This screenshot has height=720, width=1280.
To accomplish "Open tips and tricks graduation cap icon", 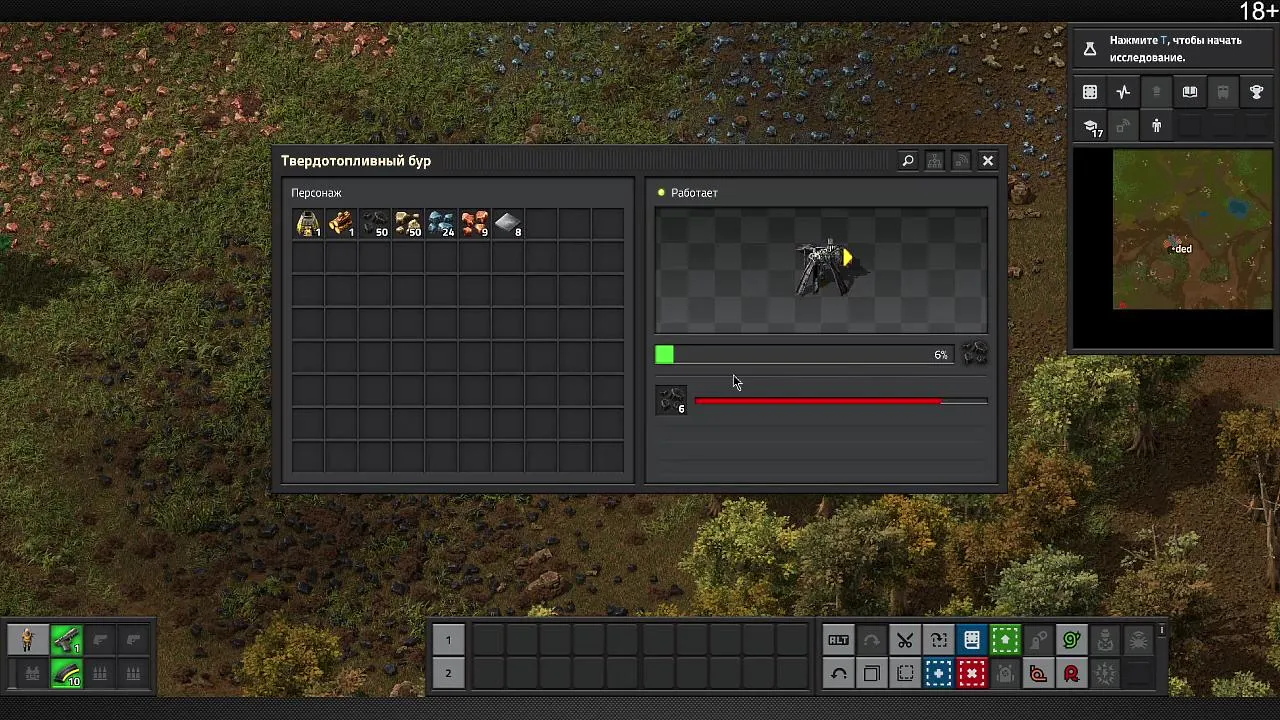I will (1090, 126).
